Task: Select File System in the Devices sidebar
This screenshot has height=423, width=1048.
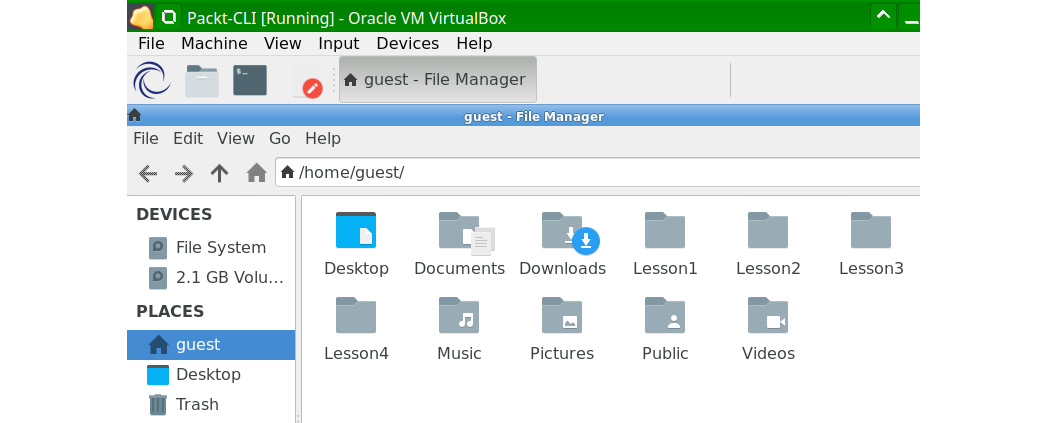Action: coord(220,247)
